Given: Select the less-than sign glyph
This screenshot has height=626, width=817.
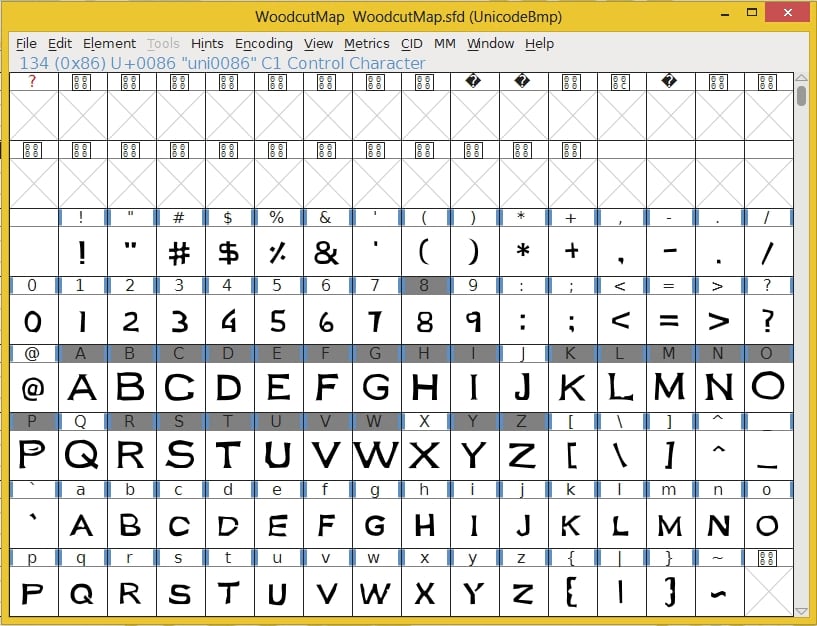Looking at the screenshot, I should coord(622,320).
